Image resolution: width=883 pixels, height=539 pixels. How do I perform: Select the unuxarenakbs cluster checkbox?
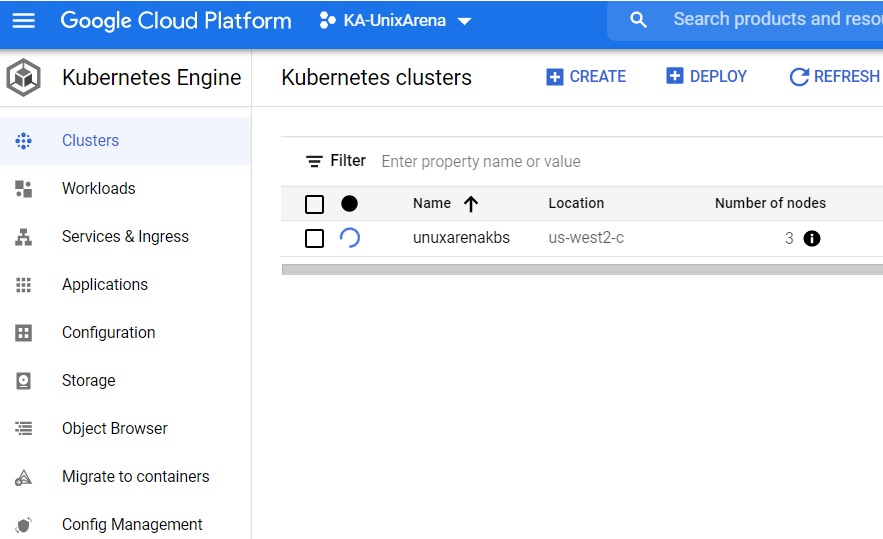pyautogui.click(x=314, y=238)
